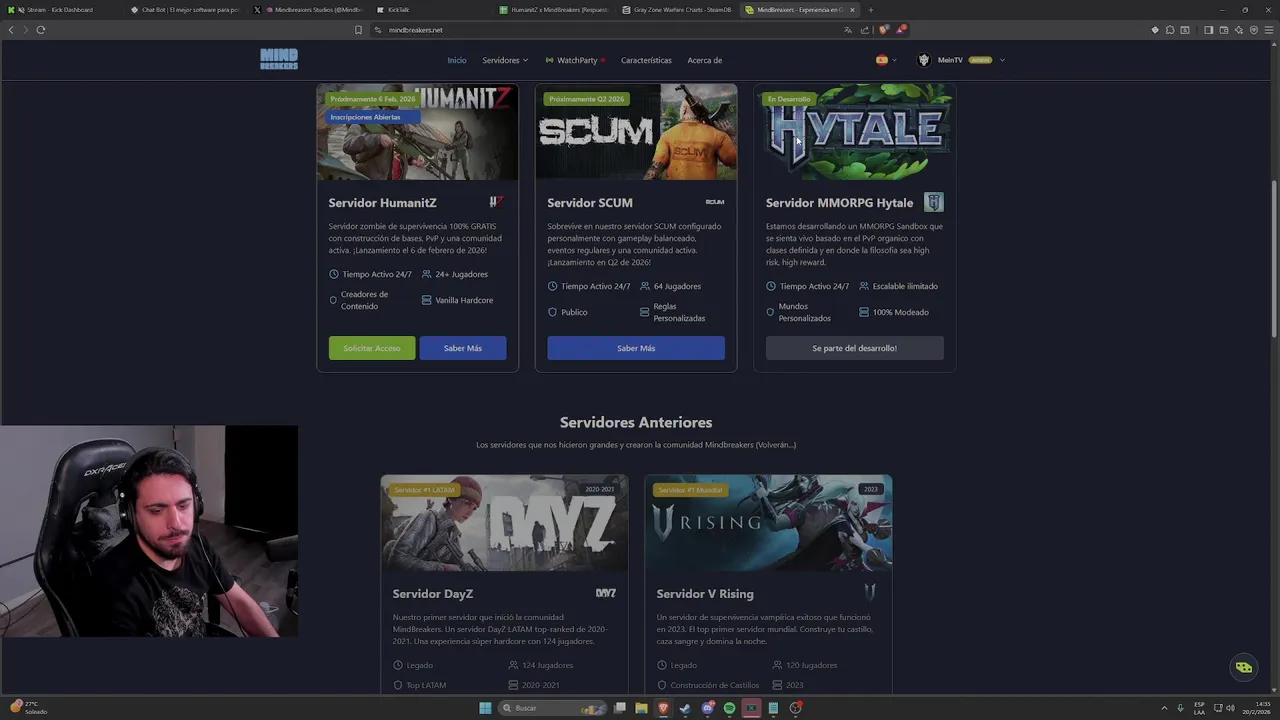Open Acerca de in nav
1280x720 pixels.
tap(704, 60)
